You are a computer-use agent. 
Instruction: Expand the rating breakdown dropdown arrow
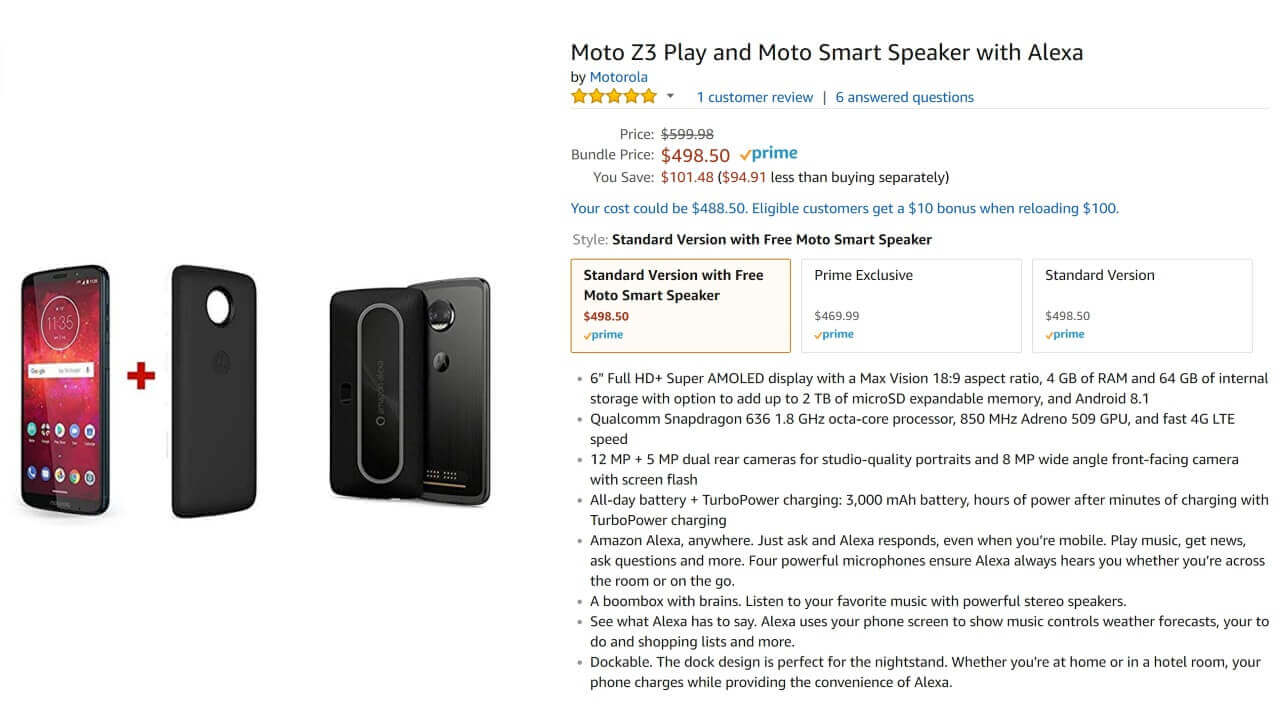[670, 97]
